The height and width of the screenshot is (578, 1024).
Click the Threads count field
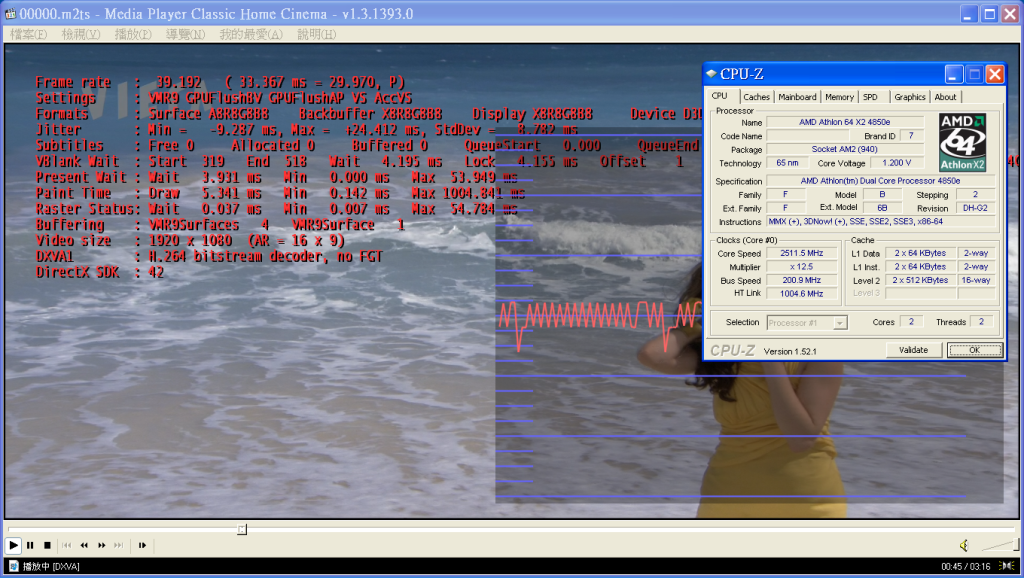coord(981,321)
